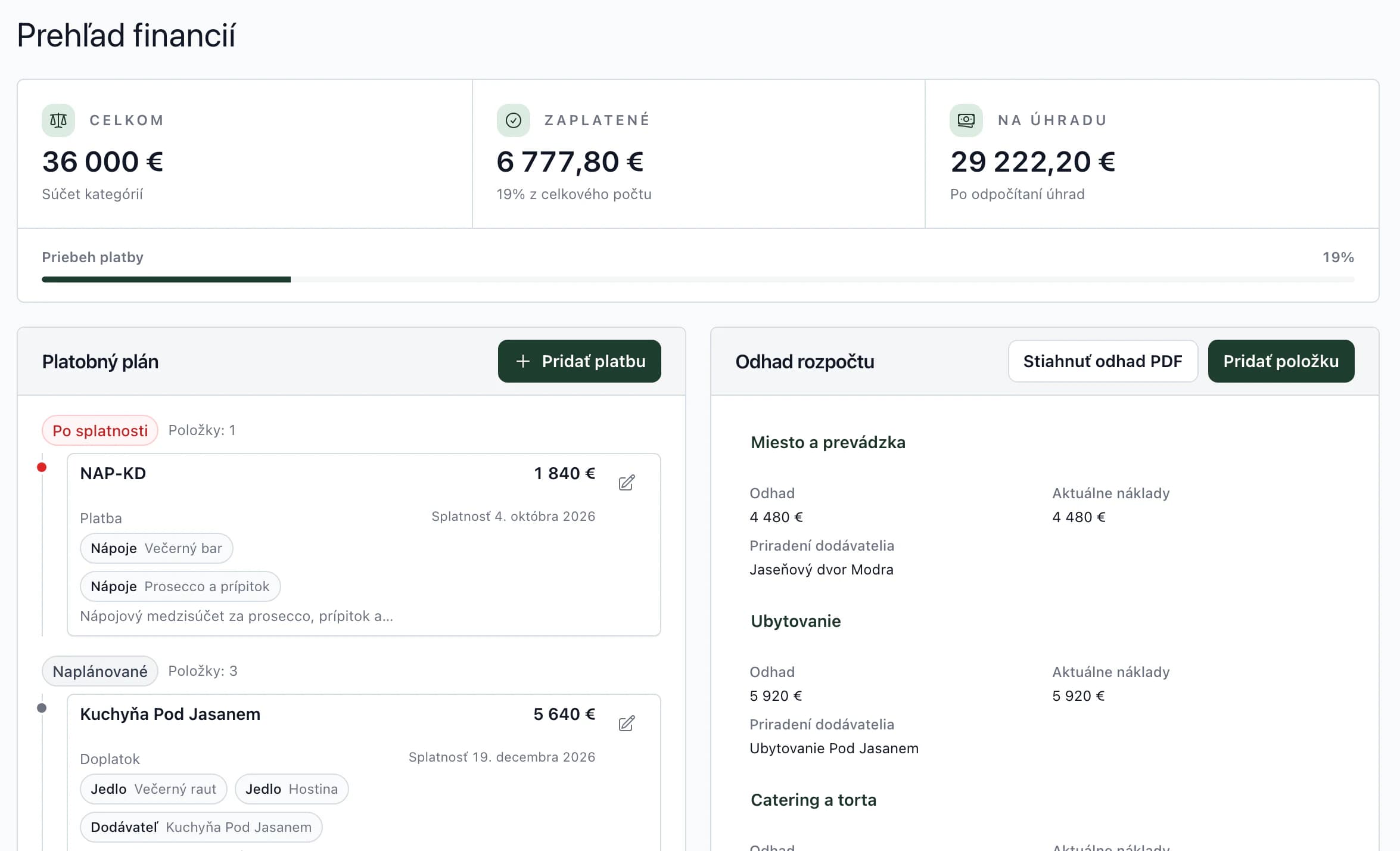Select the Naplánované status badge
The image size is (1400, 851).
click(100, 671)
